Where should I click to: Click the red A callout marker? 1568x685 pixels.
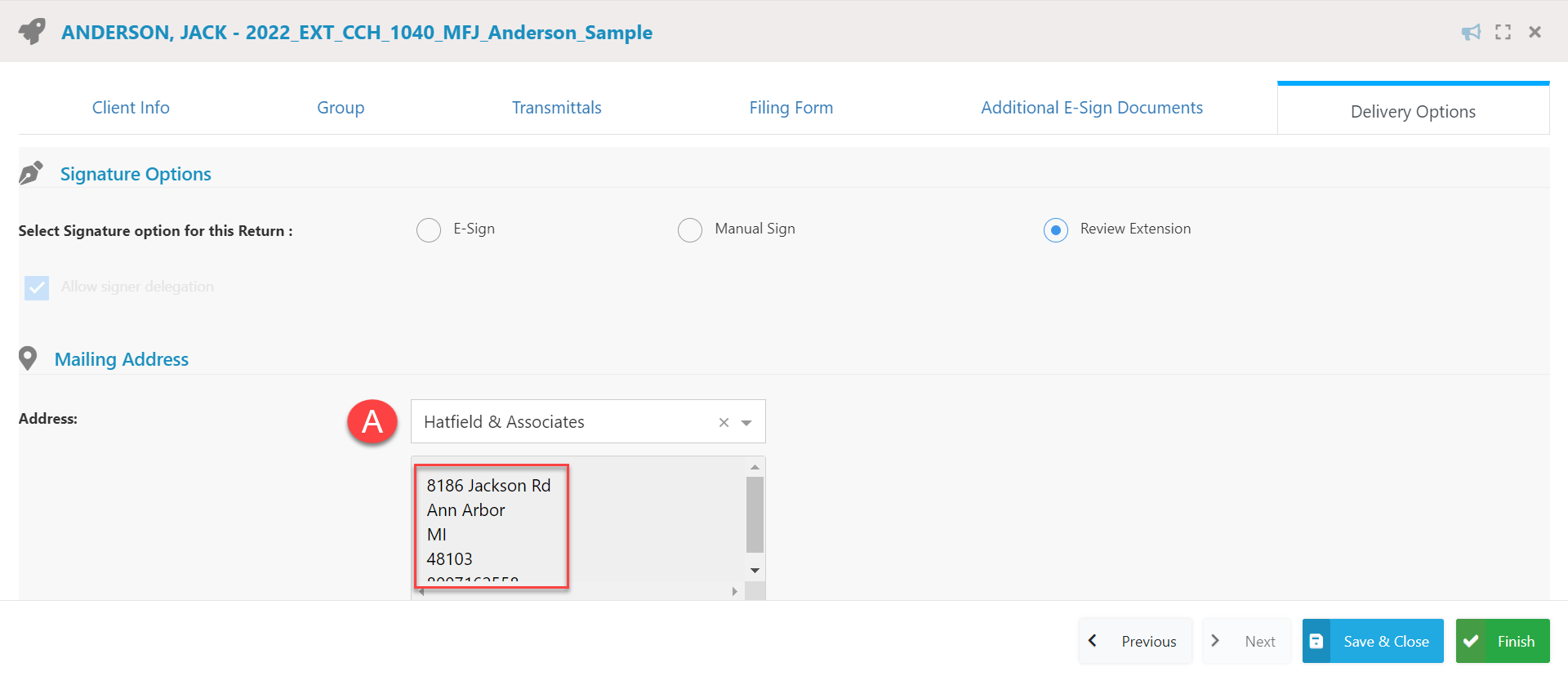(372, 421)
